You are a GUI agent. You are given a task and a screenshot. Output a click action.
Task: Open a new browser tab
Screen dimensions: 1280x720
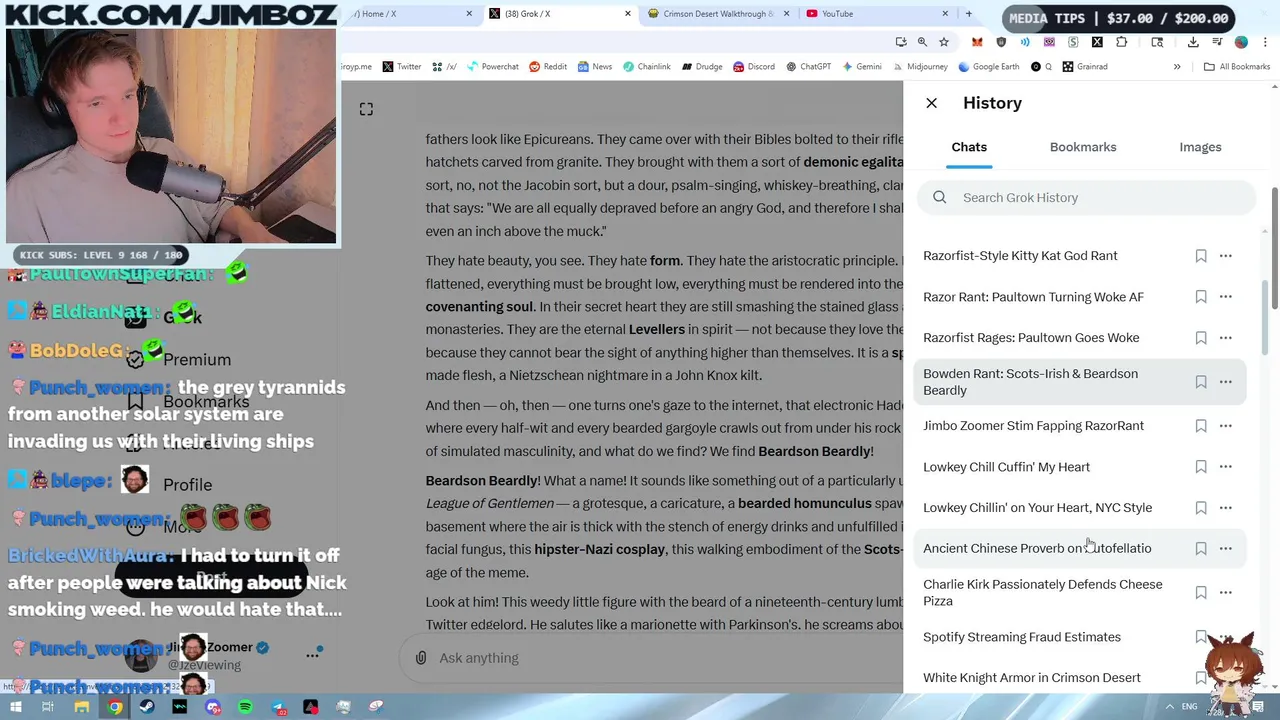(968, 14)
